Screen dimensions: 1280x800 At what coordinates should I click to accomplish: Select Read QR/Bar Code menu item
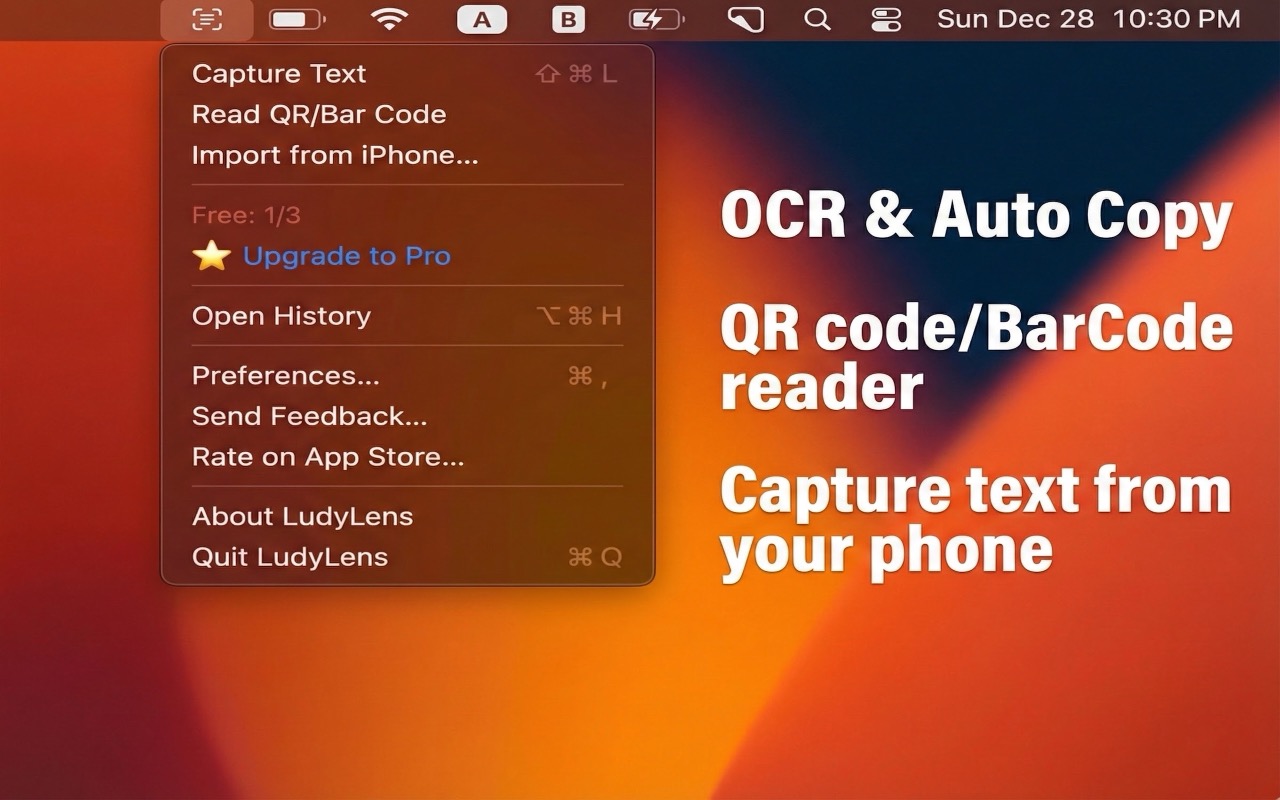(408, 114)
